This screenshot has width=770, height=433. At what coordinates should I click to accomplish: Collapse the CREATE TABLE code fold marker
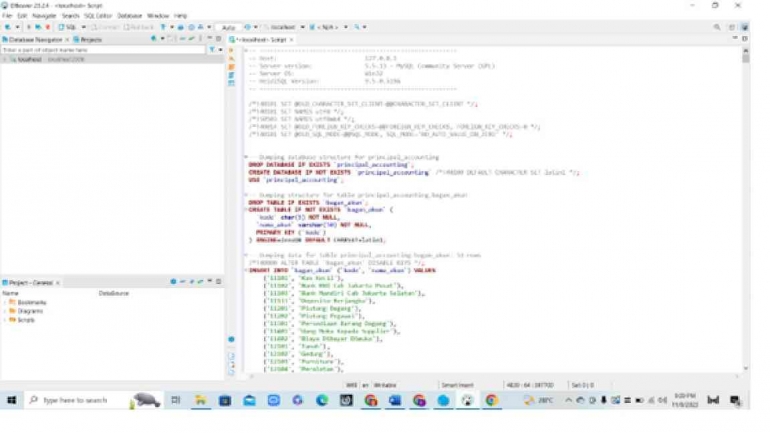246,210
